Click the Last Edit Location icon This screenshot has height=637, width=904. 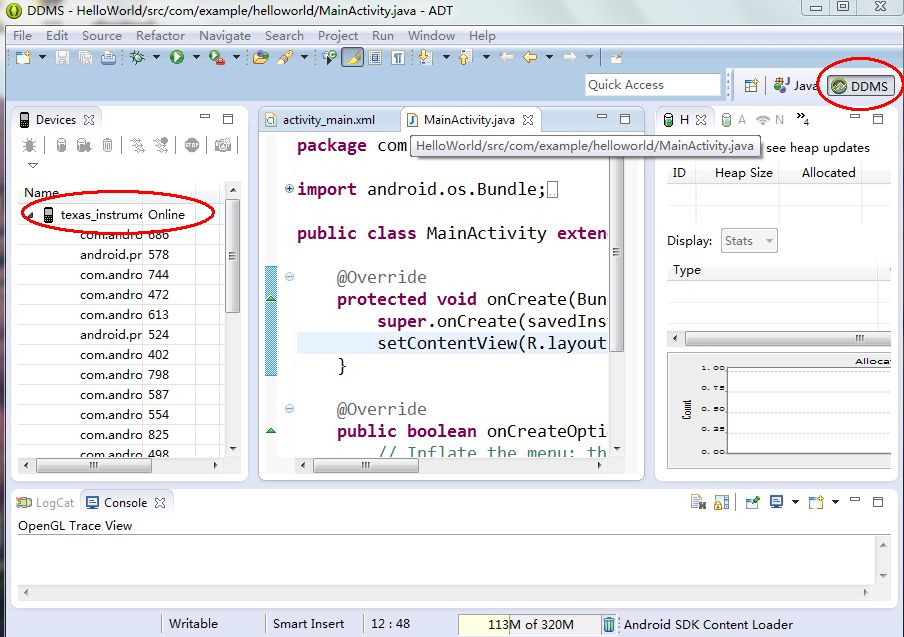[x=506, y=57]
